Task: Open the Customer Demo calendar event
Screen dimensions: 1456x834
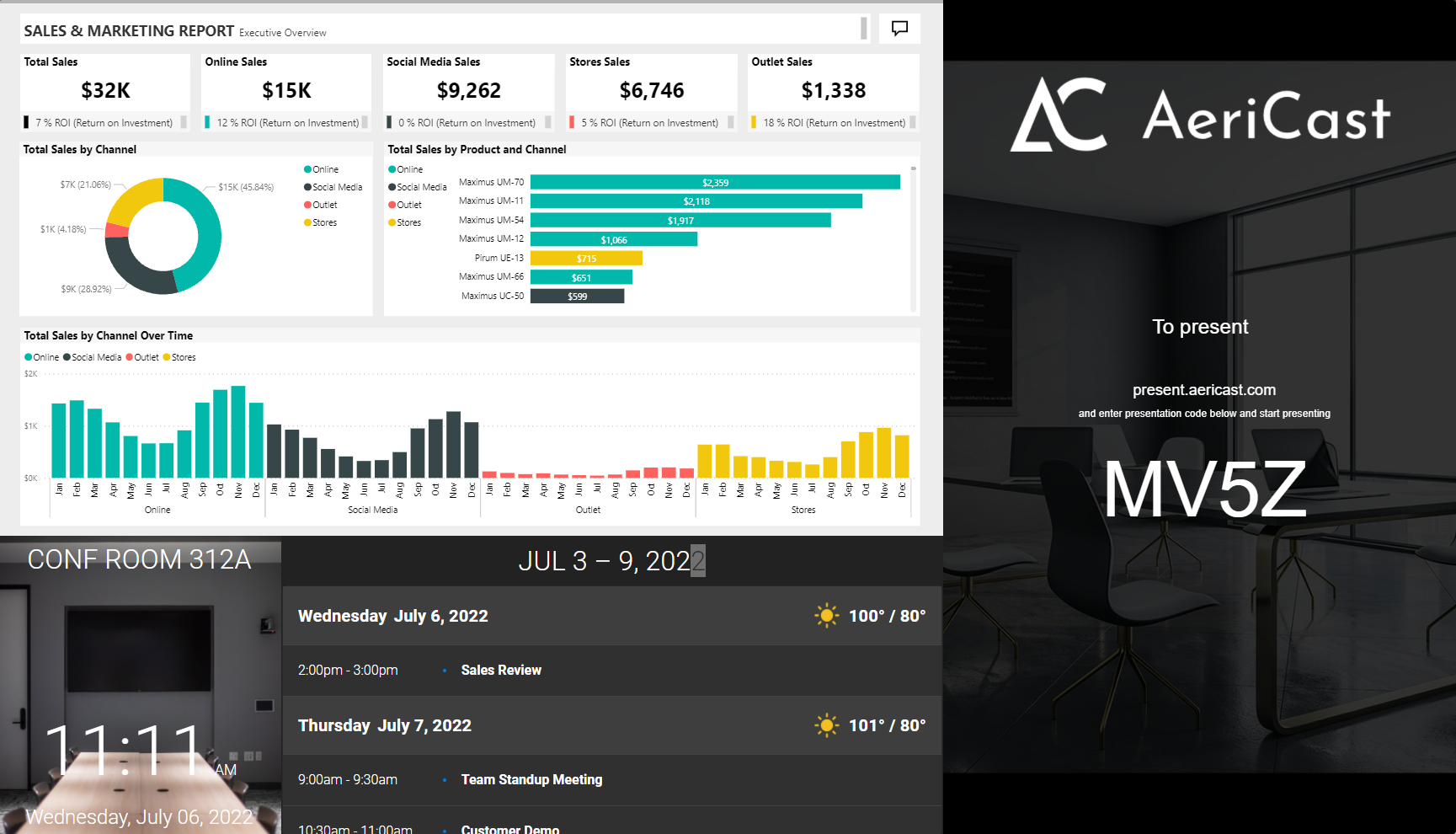Action: [509, 829]
